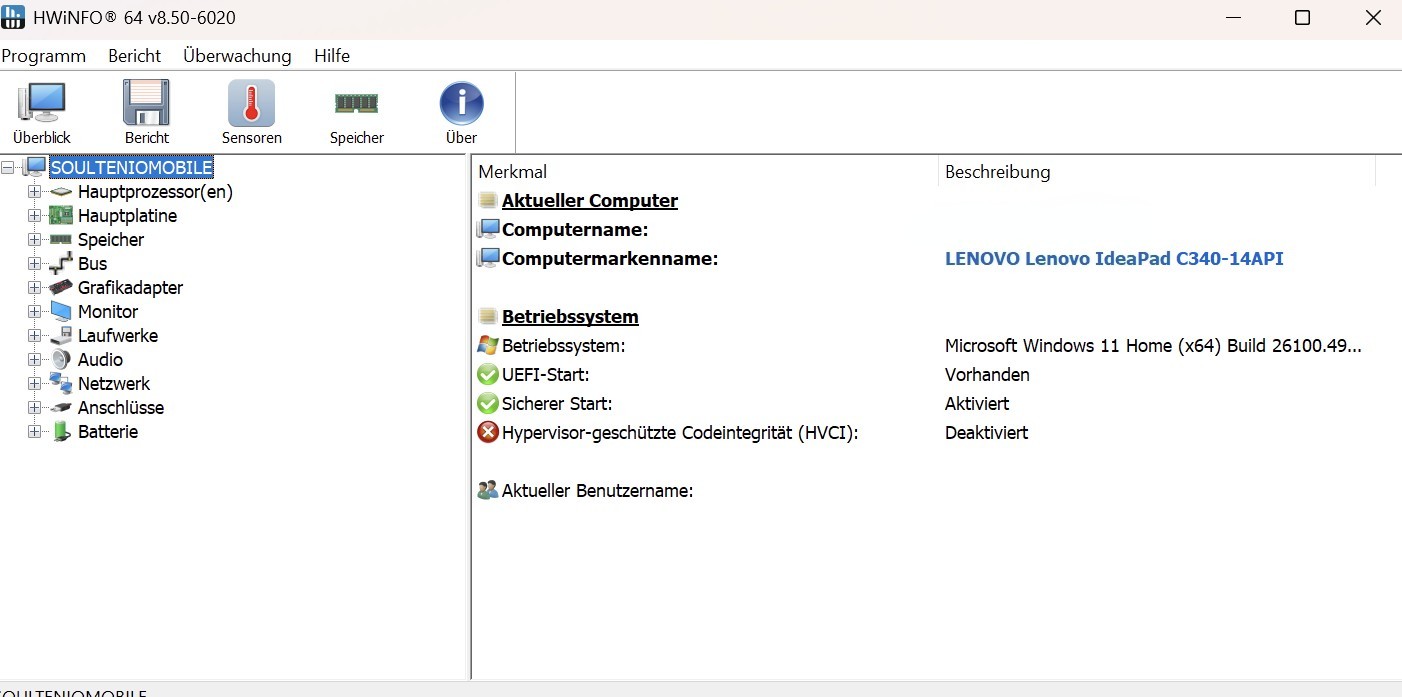Click the computer icon beside SOULTENIOMOBILE

coord(35,167)
